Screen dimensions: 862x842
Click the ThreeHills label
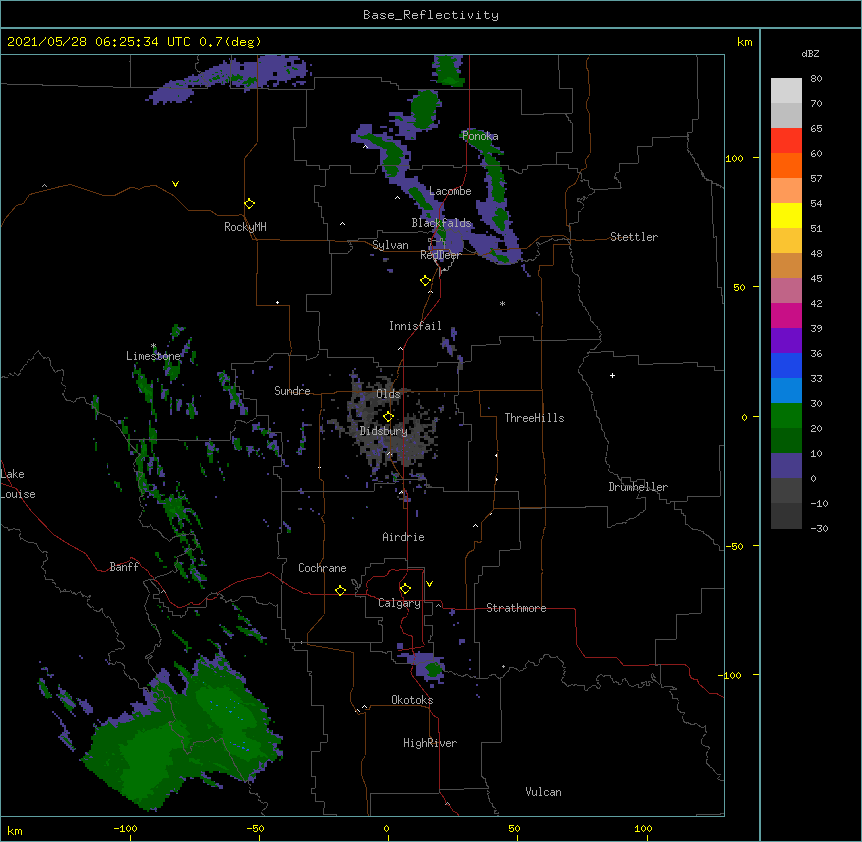point(534,418)
